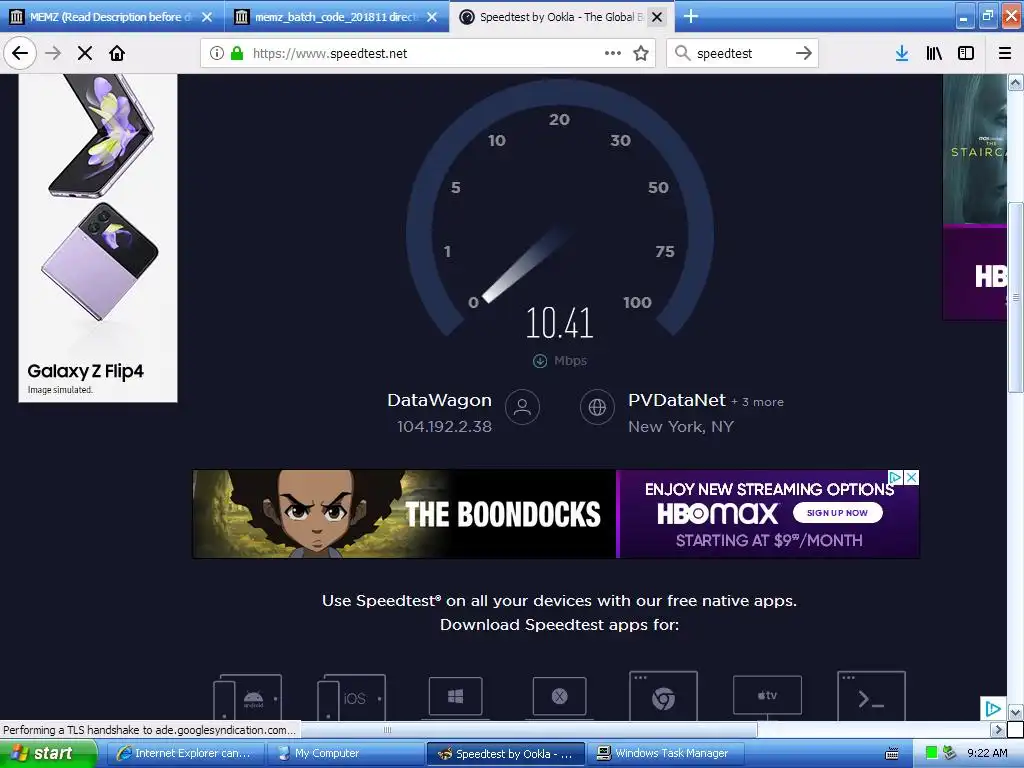Open the library bookmarks icon
1024x768 pixels.
tap(934, 53)
